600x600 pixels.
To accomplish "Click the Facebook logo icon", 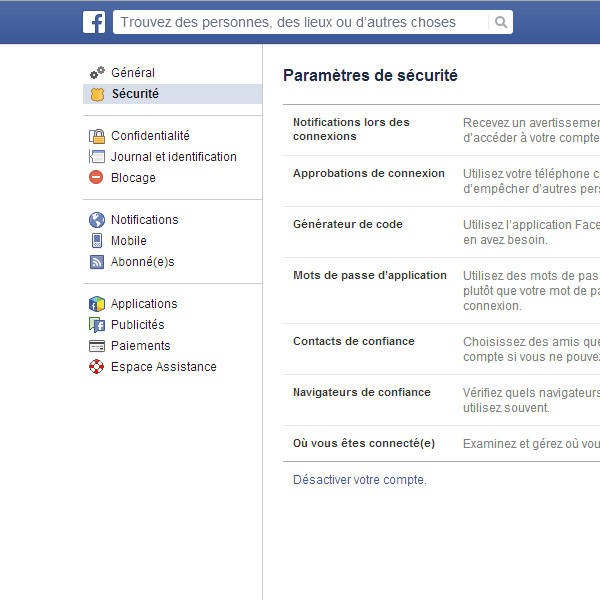I will coord(94,22).
